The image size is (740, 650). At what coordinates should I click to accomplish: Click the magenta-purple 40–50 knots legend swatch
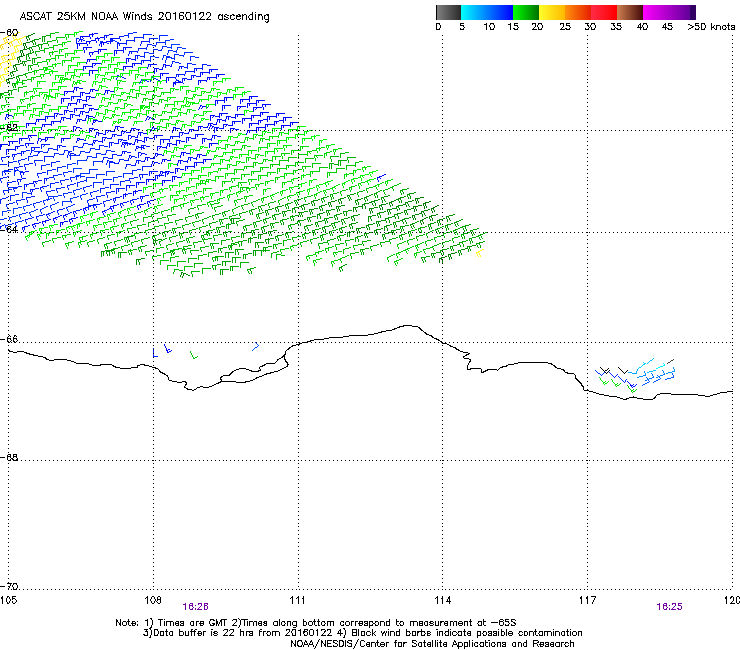pyautogui.click(x=669, y=12)
